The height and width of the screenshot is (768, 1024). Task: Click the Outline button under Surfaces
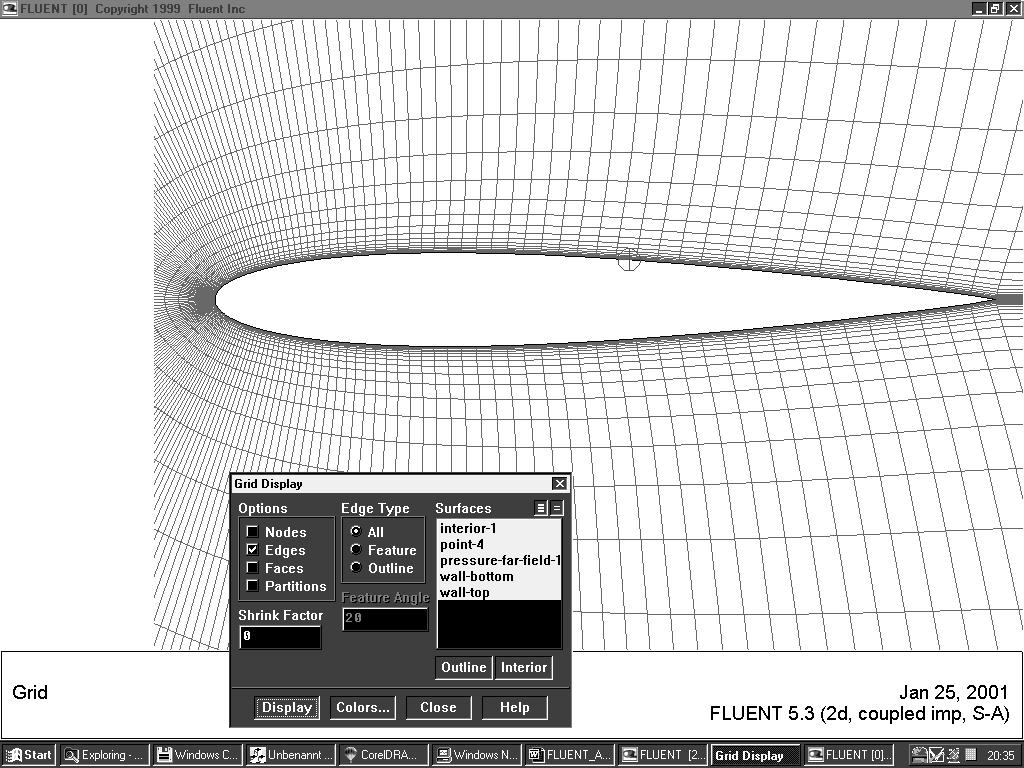[464, 667]
